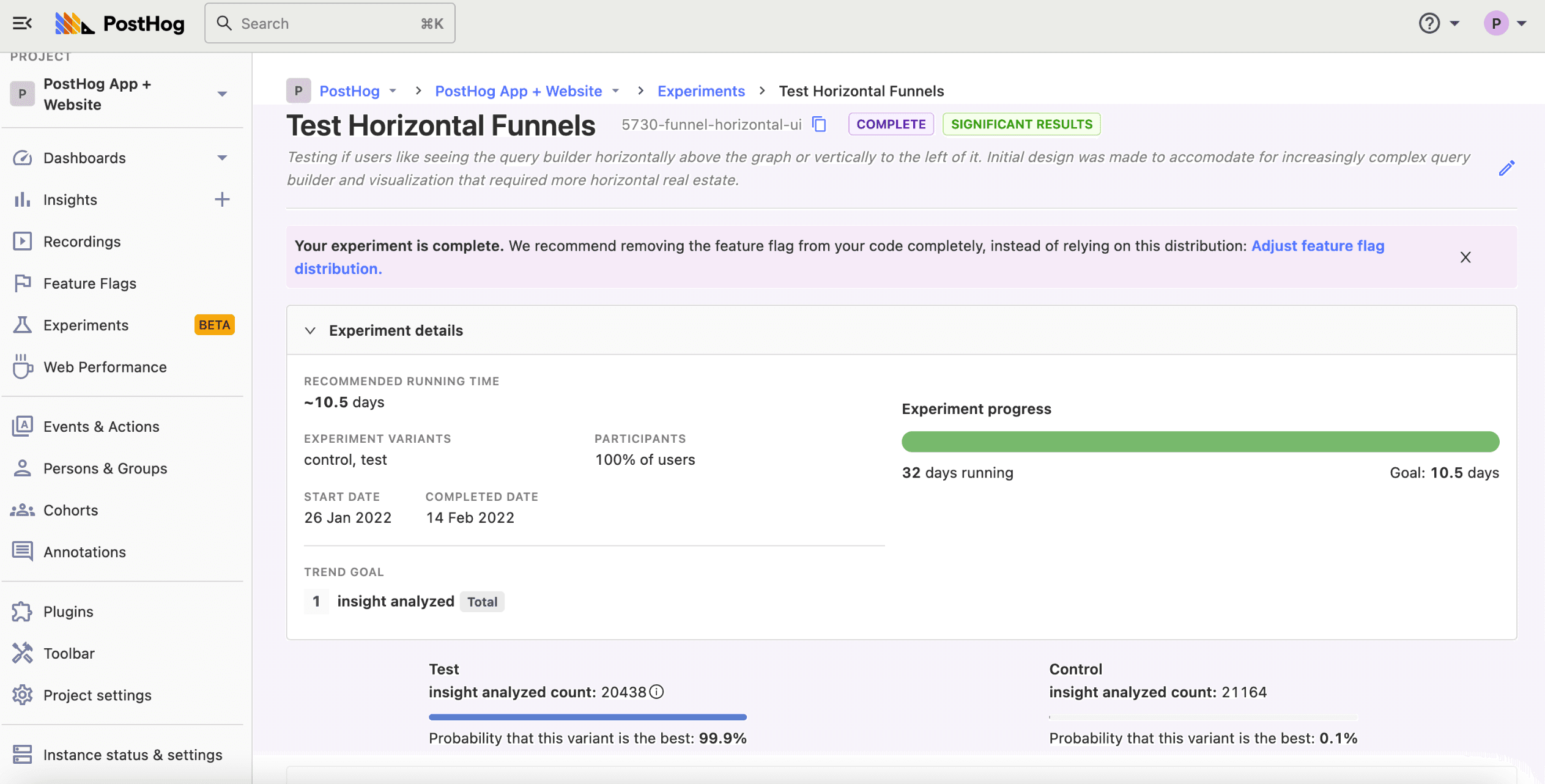Click the Persons & Groups person icon
Screen dimensions: 1545x784
point(23,468)
